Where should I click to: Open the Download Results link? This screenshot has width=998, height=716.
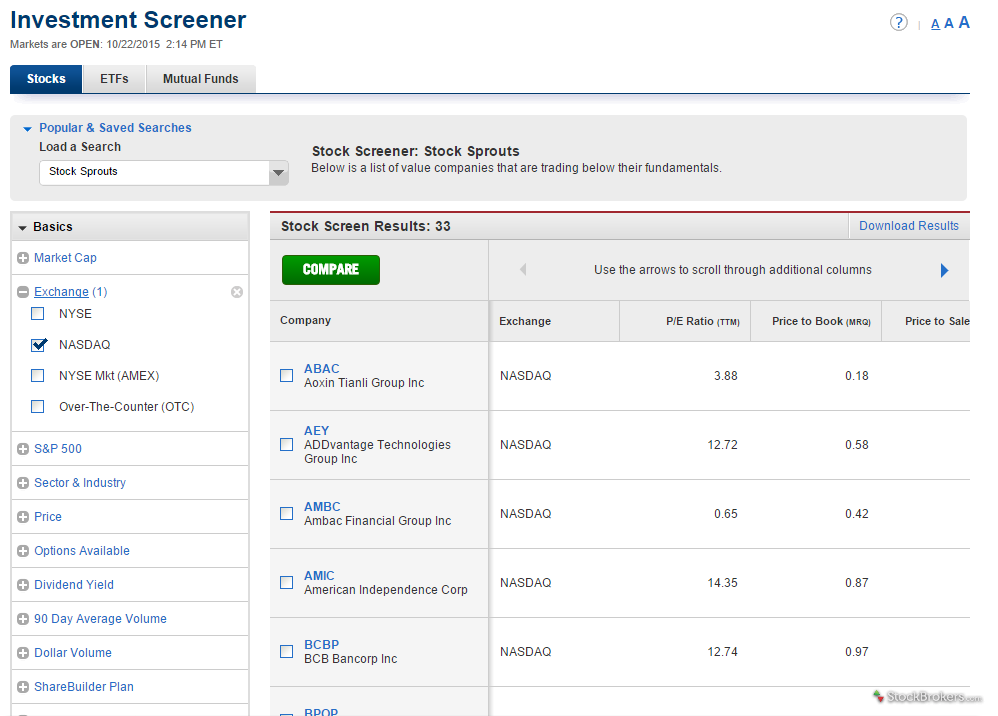point(908,225)
